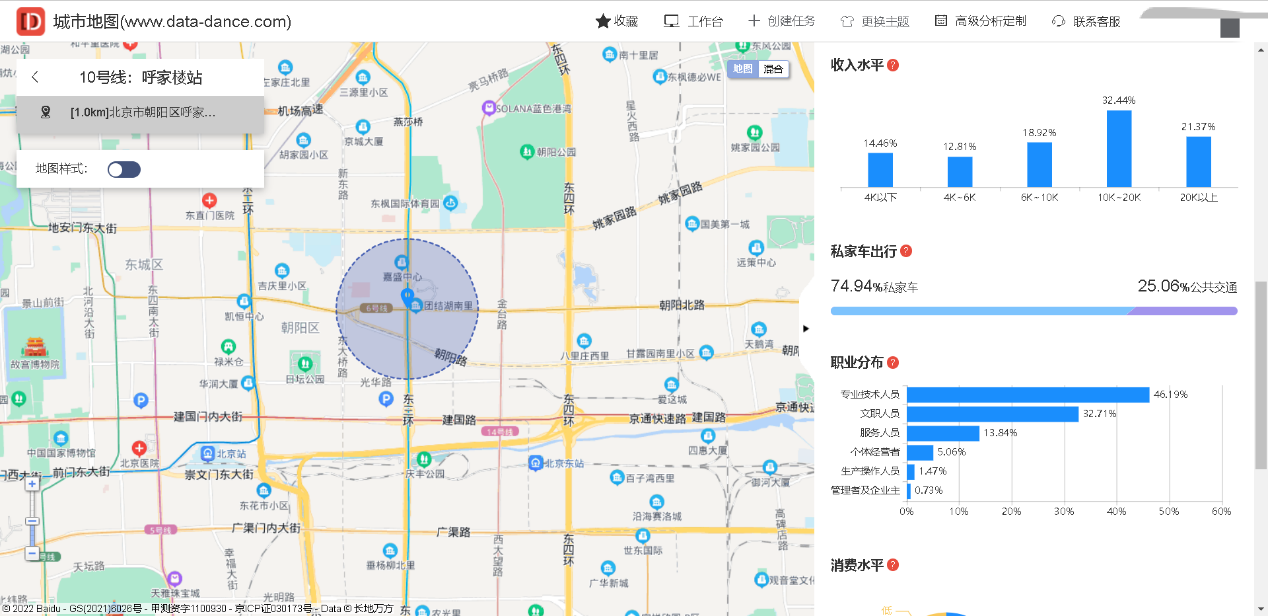The image size is (1268, 616).
Task: Click the 10号线：呼家楼站 title text
Action: (141, 77)
